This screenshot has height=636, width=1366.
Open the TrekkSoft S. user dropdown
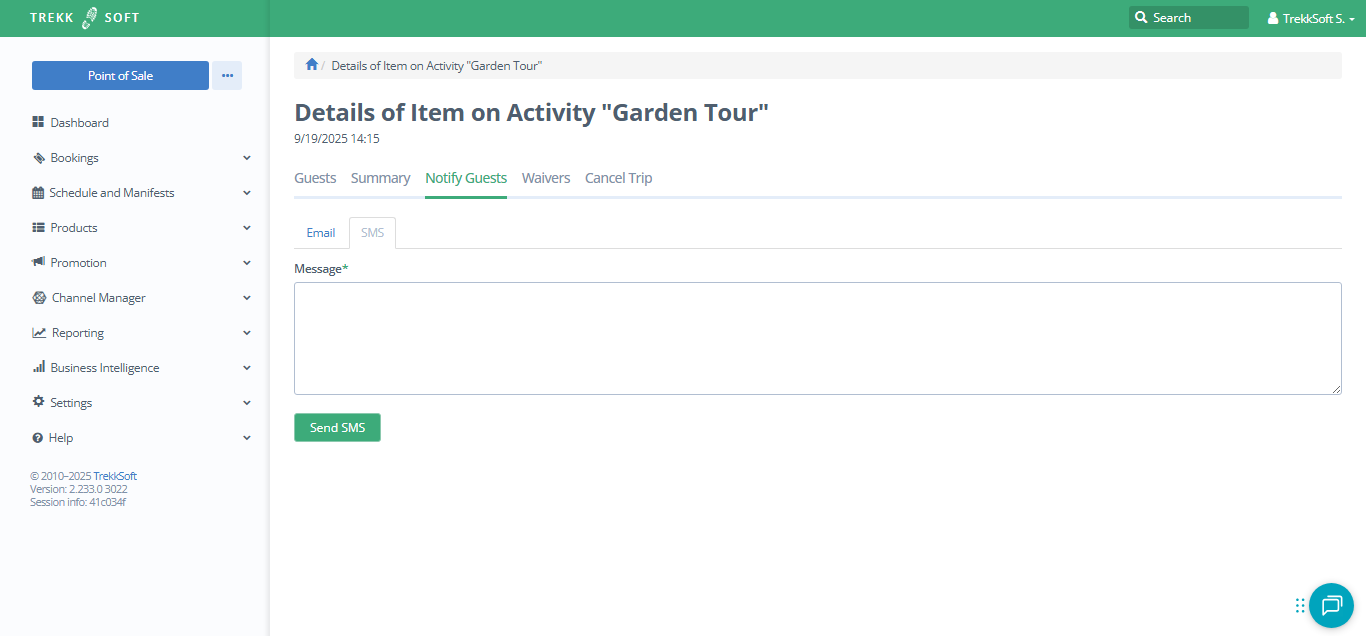coord(1310,18)
